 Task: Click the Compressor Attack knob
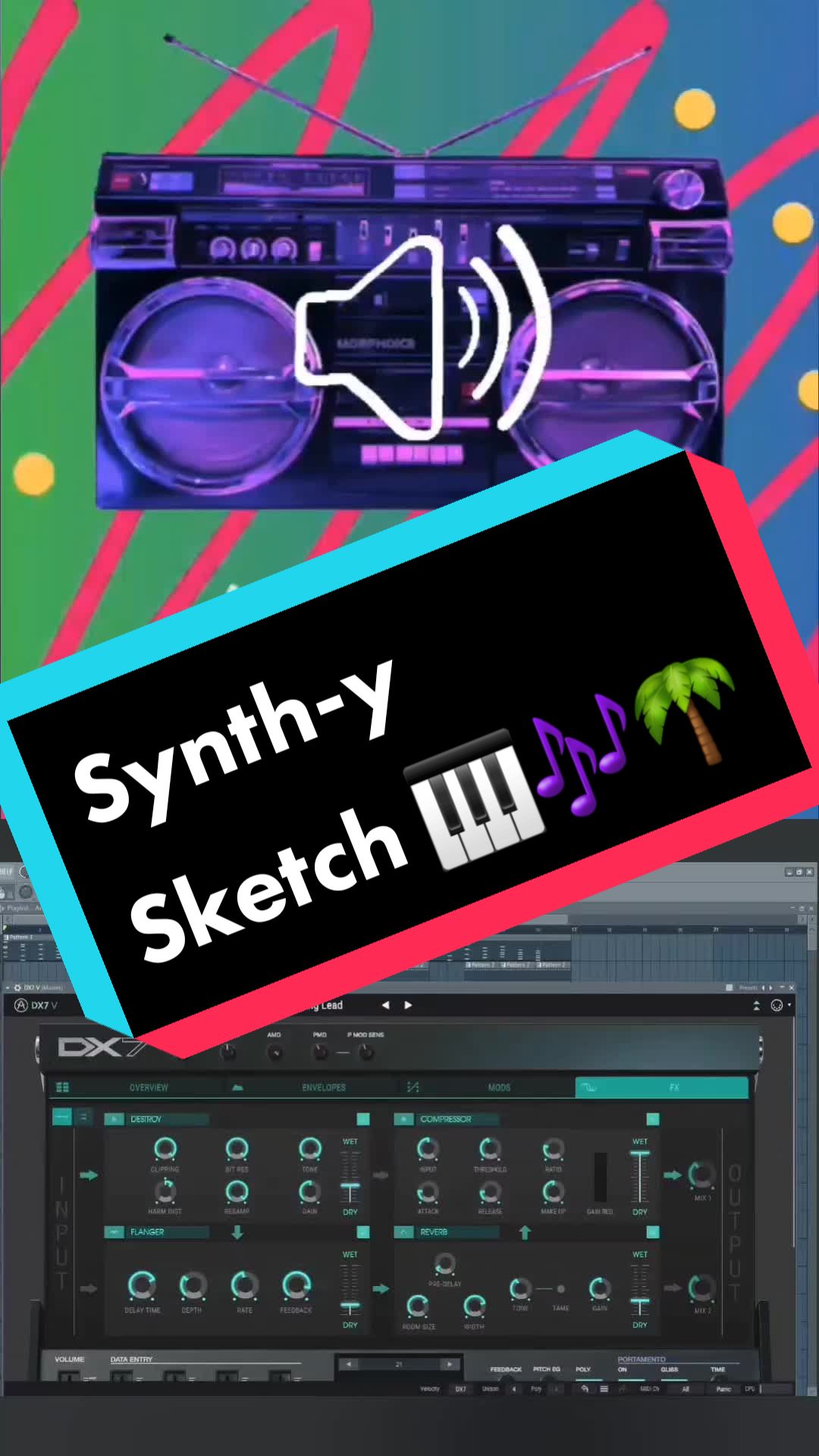pos(428,1191)
